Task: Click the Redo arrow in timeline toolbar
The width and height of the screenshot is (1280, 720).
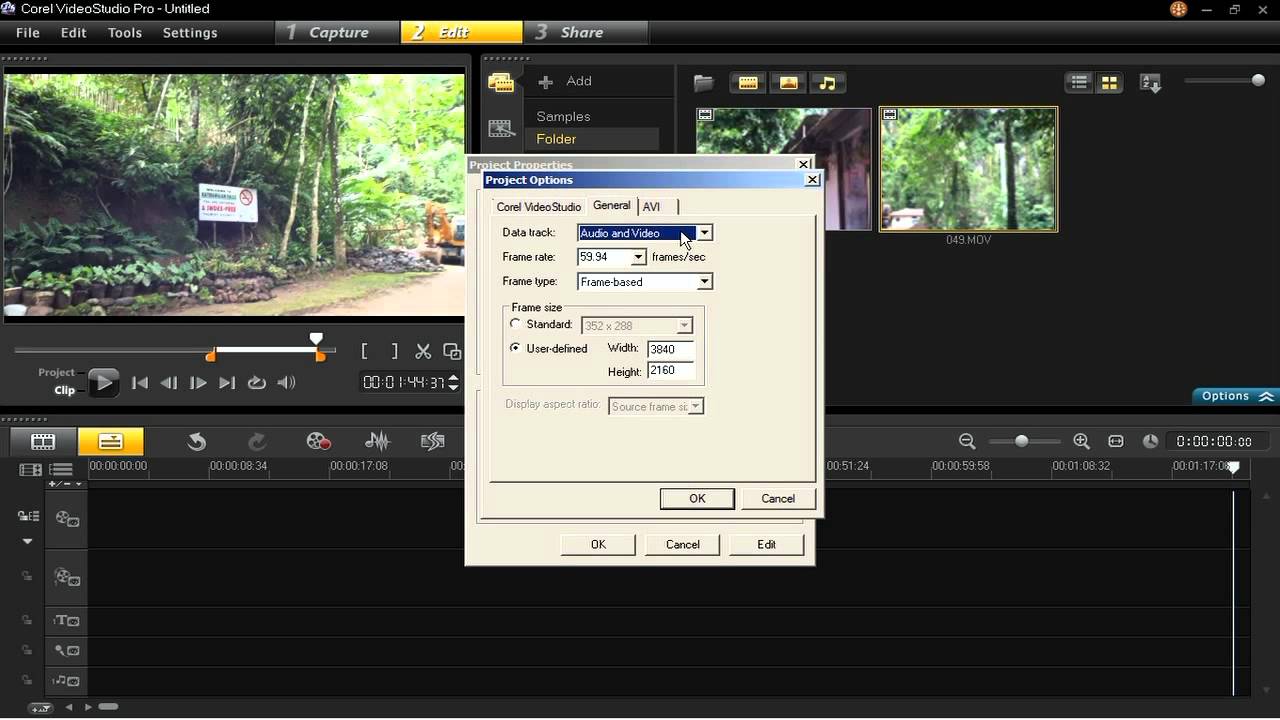Action: [257, 441]
